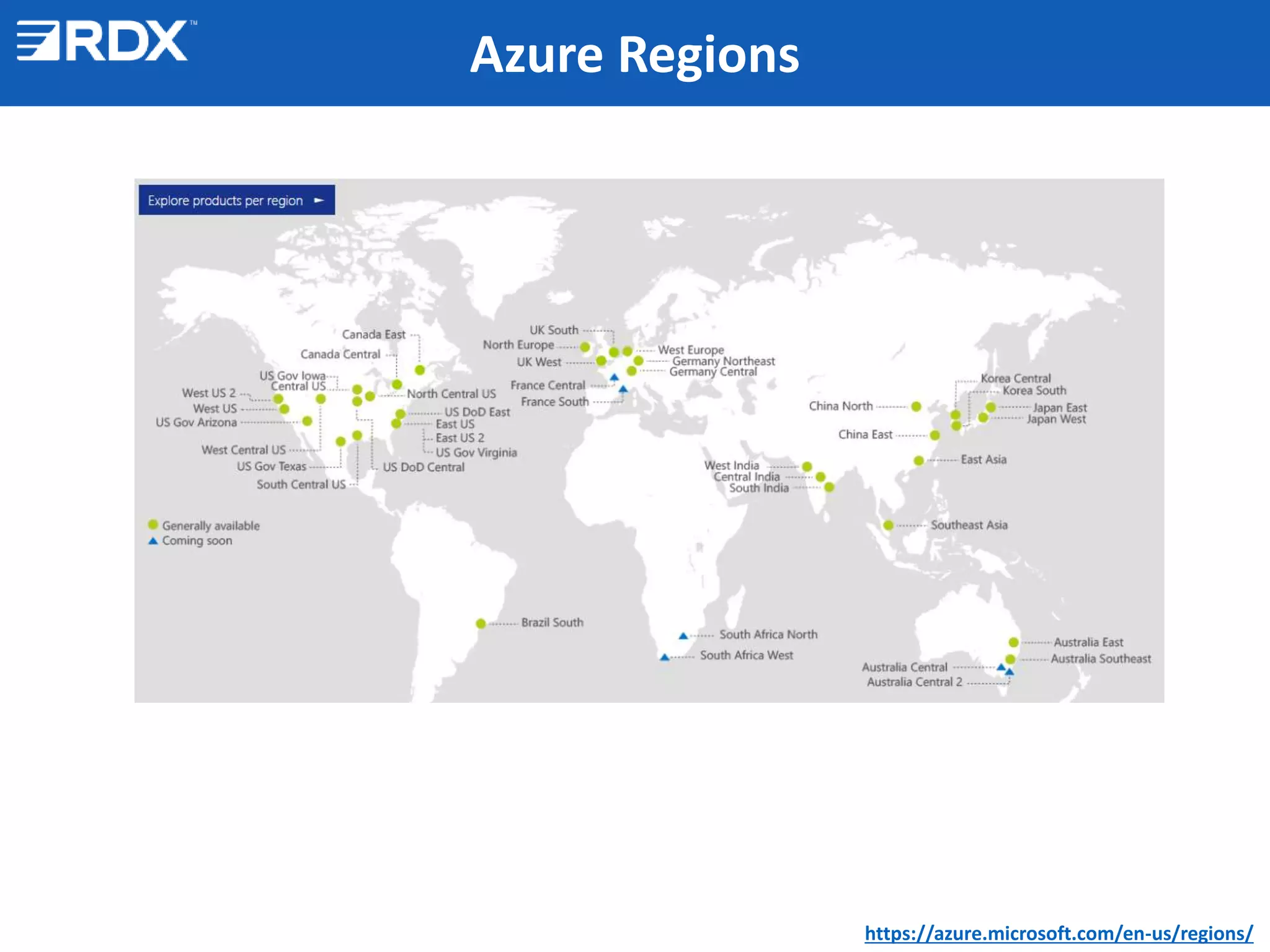Screen dimensions: 1270x952
Task: Select the Canada East region marker
Action: (420, 370)
